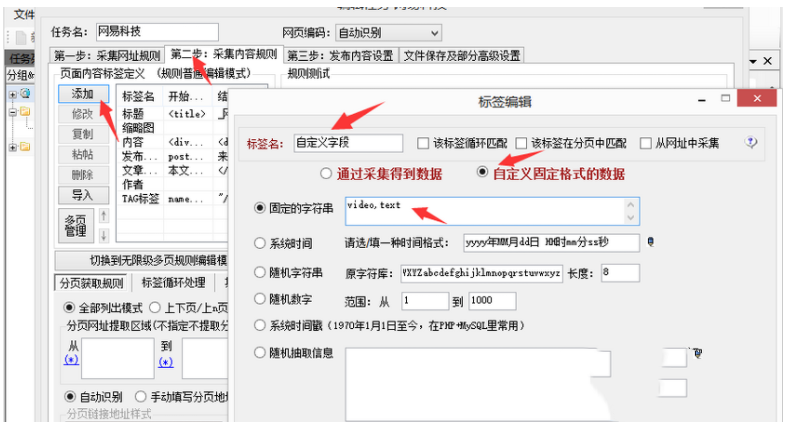This screenshot has width=786, height=422.
Task: Click the 添加 button
Action: pyautogui.click(x=82, y=93)
